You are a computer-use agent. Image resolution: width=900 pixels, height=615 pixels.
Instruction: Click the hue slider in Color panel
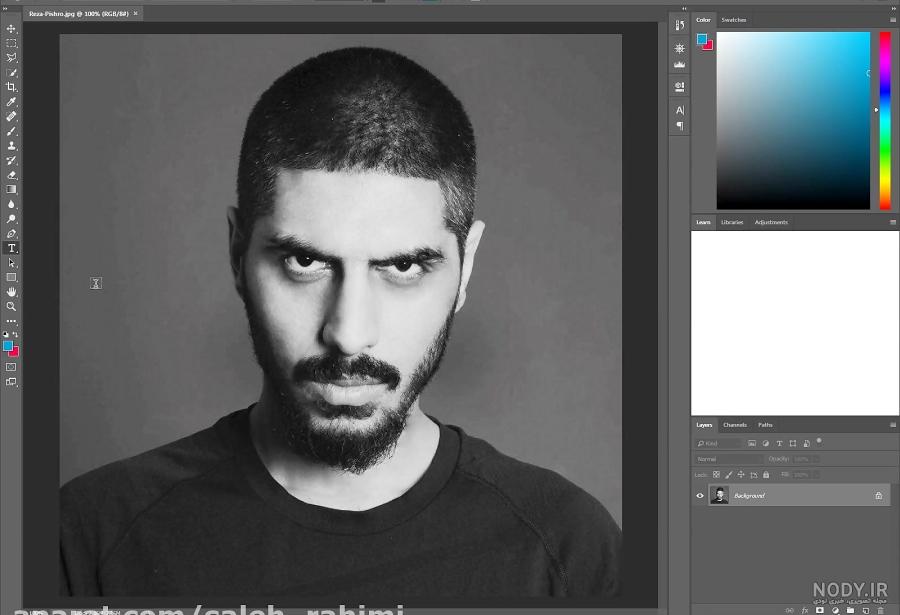(885, 121)
